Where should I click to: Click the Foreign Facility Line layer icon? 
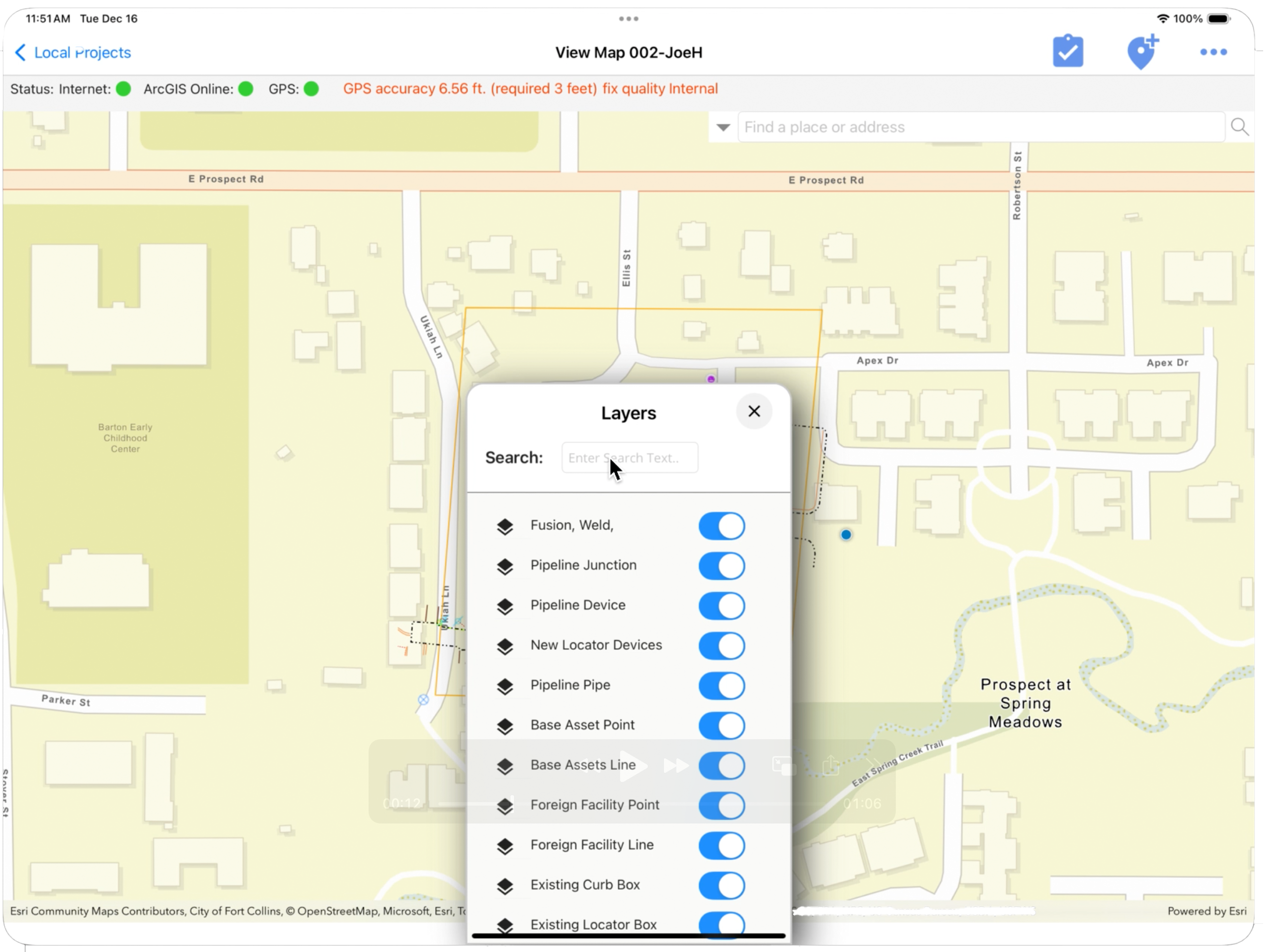[x=505, y=845]
